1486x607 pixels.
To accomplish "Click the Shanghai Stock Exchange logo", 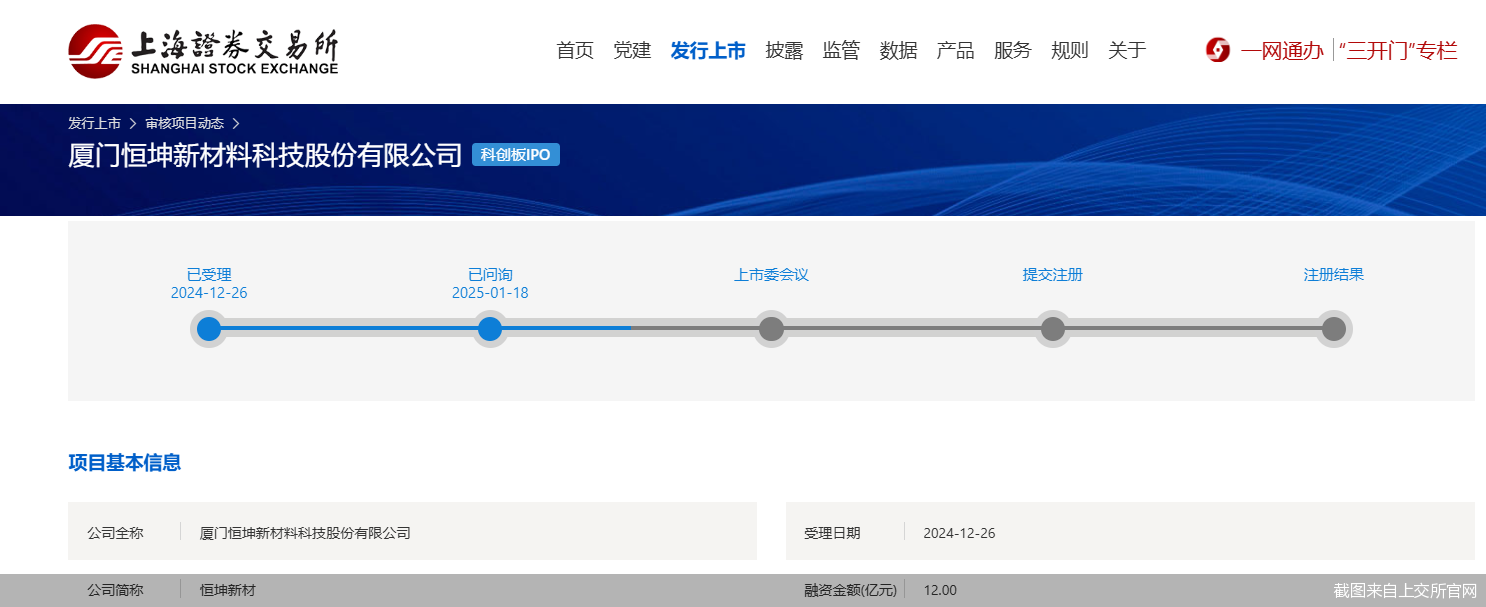I will [200, 50].
